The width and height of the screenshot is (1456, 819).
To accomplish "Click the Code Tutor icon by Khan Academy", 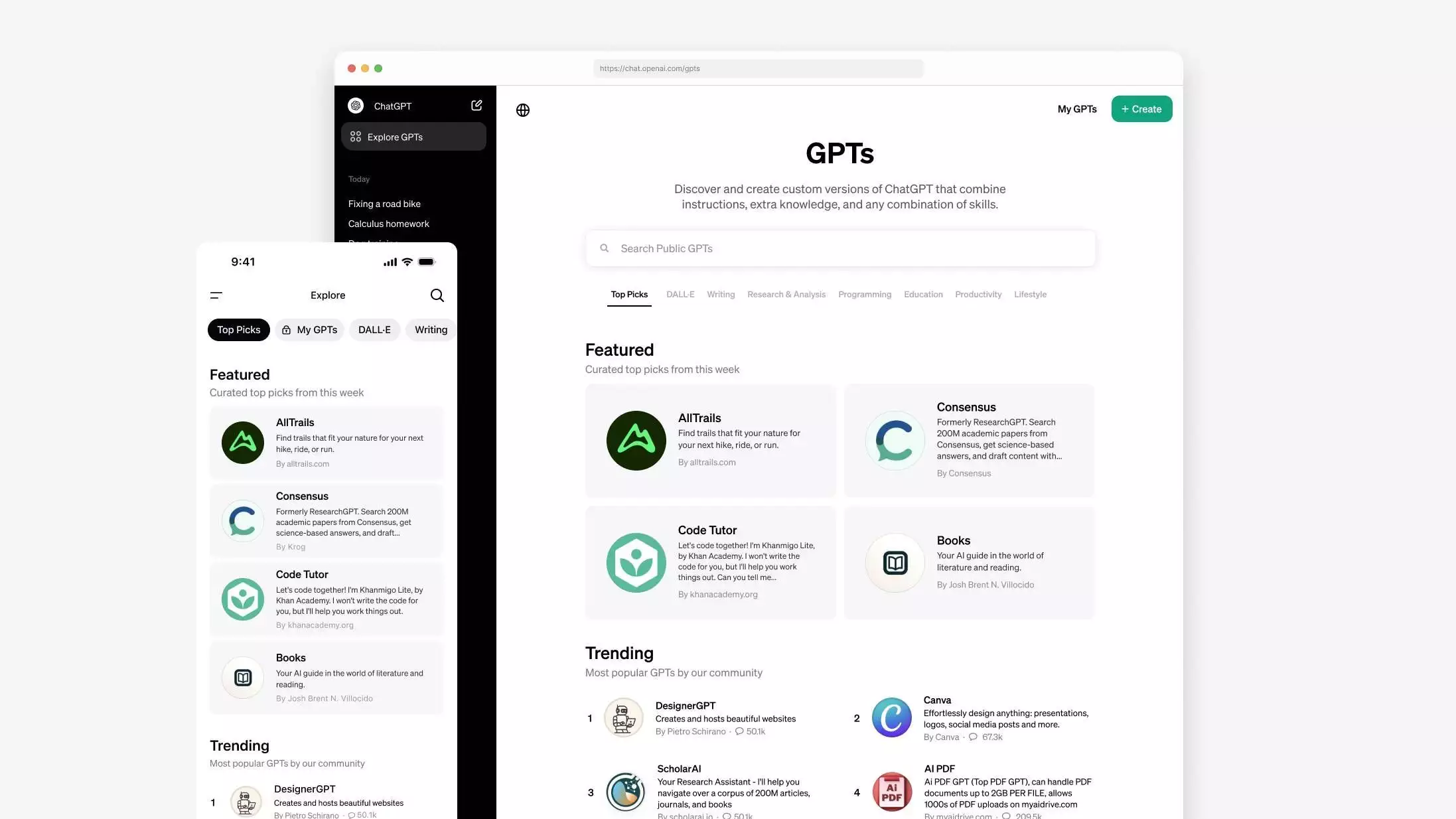I will tap(636, 562).
